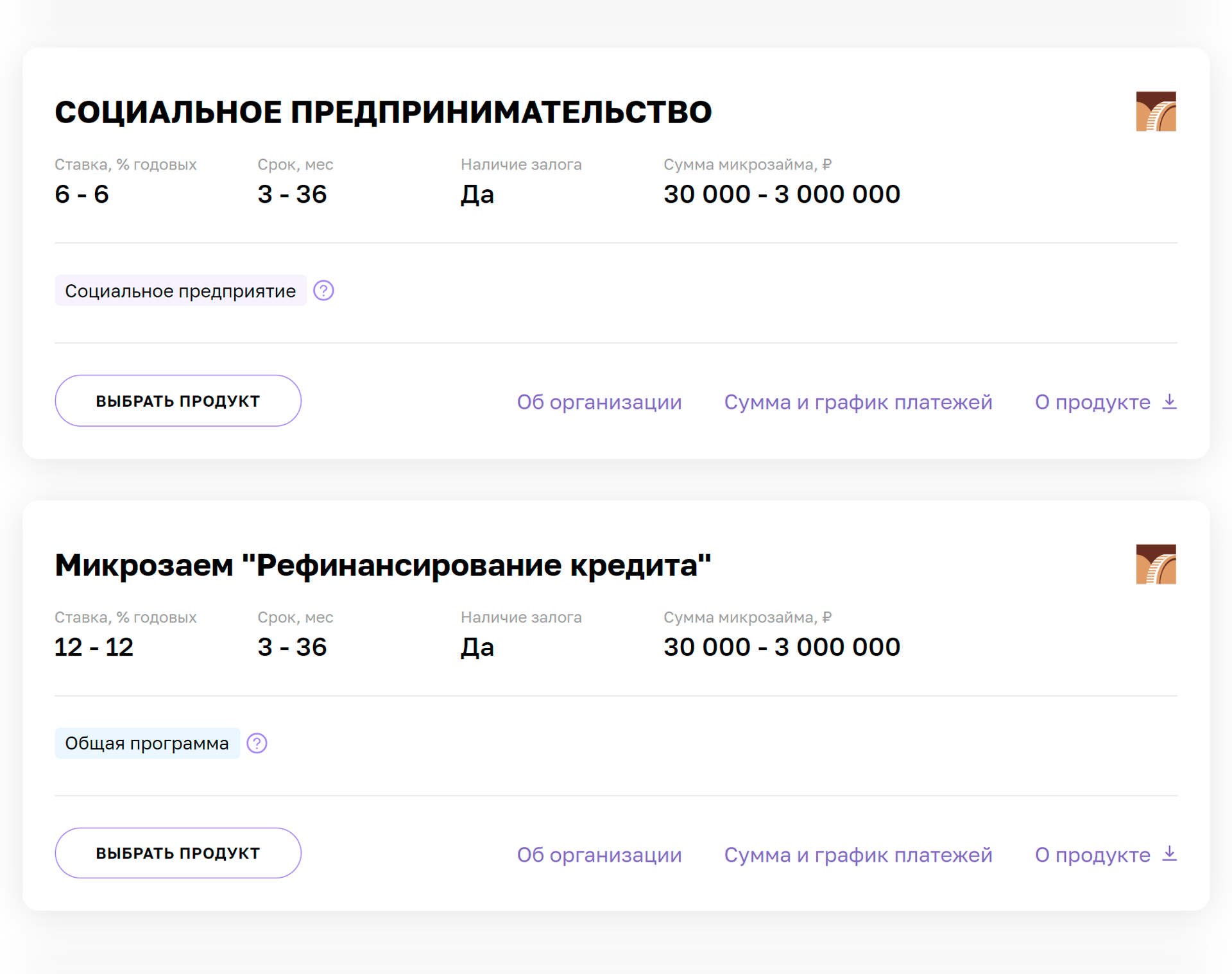Choose the Рефинансирование кредита product via Выбрать продукт
The height and width of the screenshot is (974, 1232).
click(x=178, y=853)
